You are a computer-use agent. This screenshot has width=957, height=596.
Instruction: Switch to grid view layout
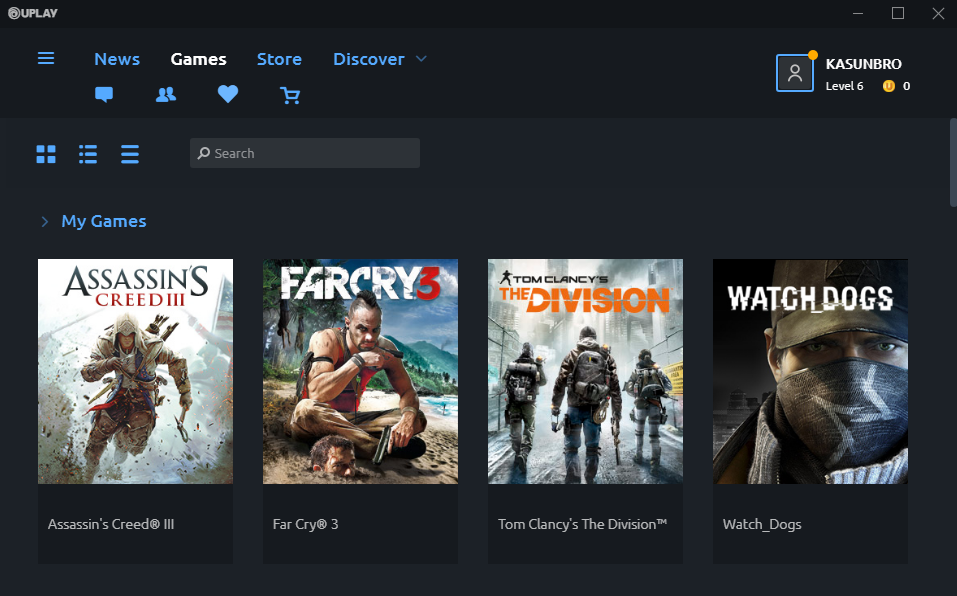click(x=46, y=154)
